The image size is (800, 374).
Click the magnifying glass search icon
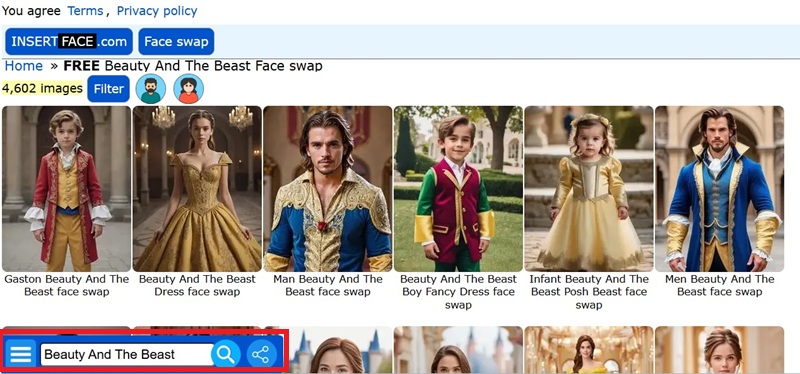[226, 354]
